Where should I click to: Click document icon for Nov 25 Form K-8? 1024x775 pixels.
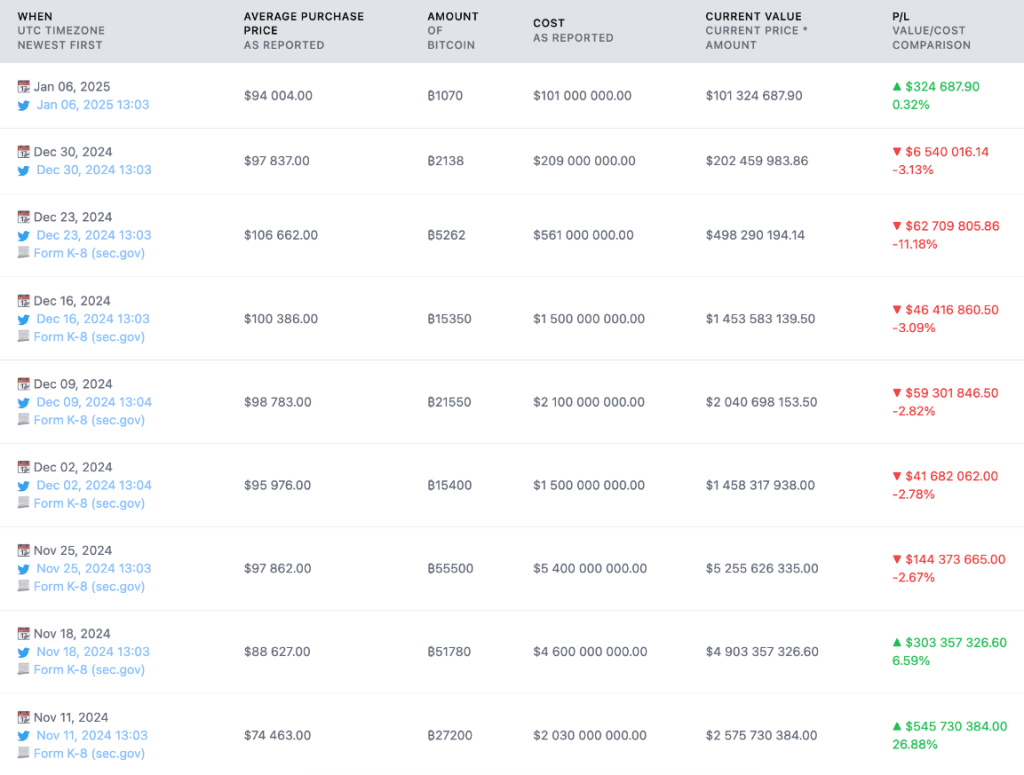pos(24,587)
